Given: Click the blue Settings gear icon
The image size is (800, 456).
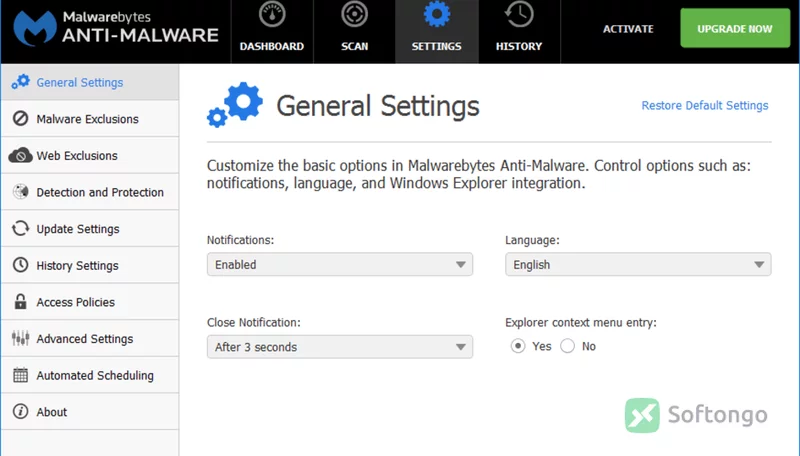Looking at the screenshot, I should coord(437,14).
